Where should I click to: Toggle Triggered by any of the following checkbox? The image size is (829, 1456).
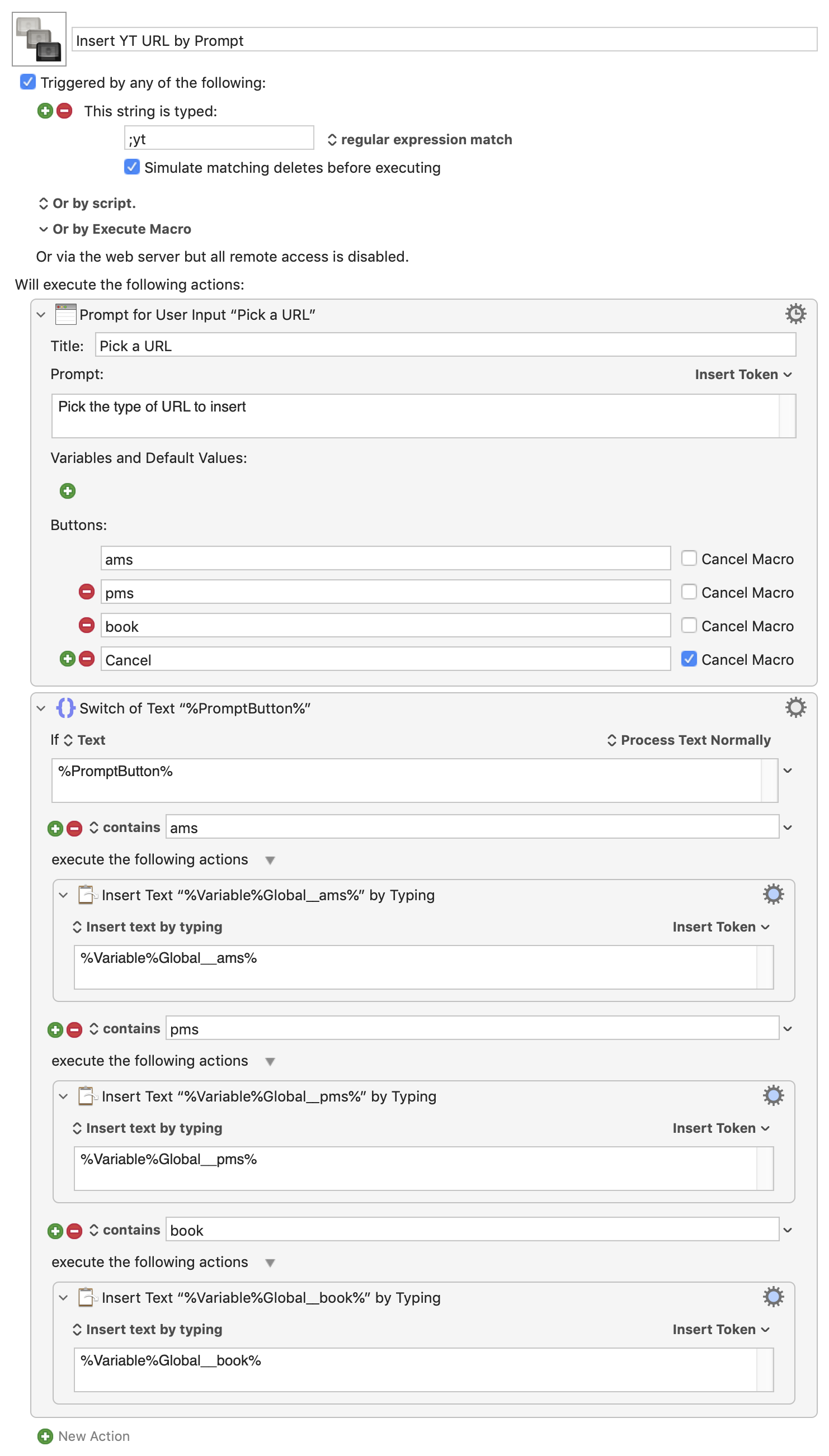(x=27, y=82)
